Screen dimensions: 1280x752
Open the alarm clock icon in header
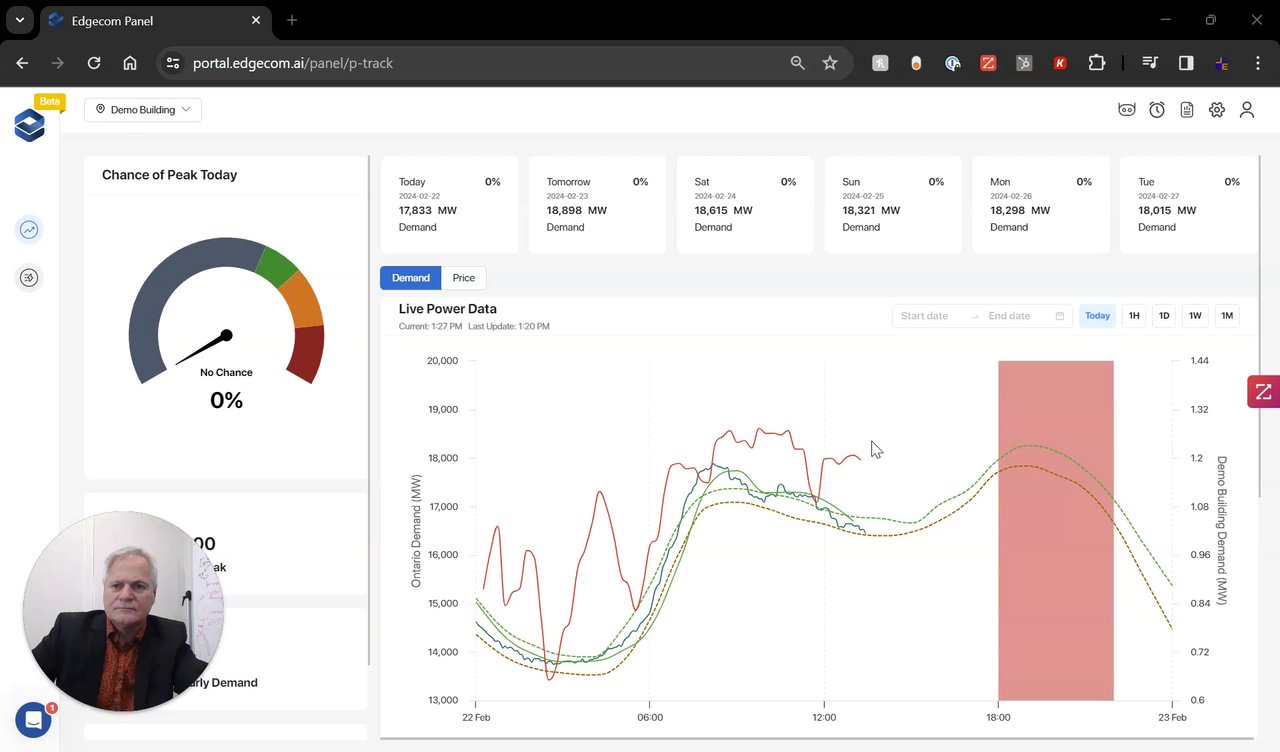point(1157,110)
